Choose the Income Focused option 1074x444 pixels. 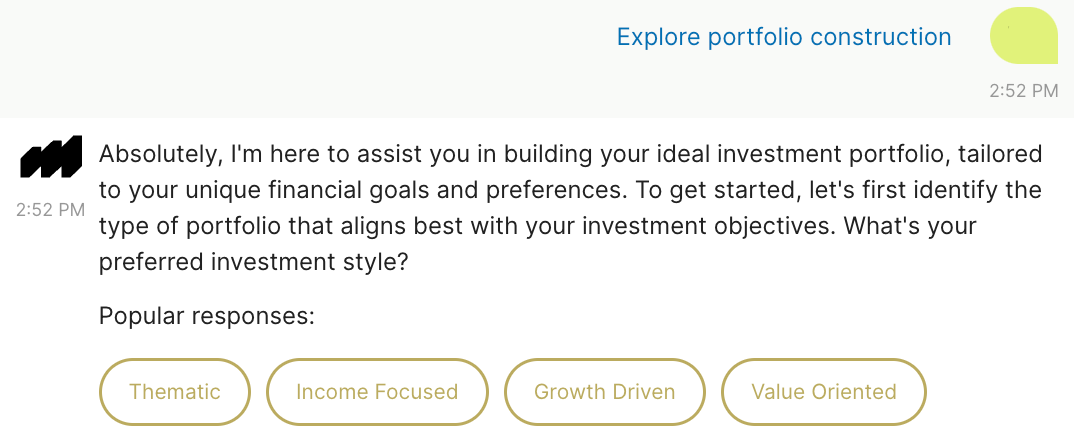click(x=377, y=391)
